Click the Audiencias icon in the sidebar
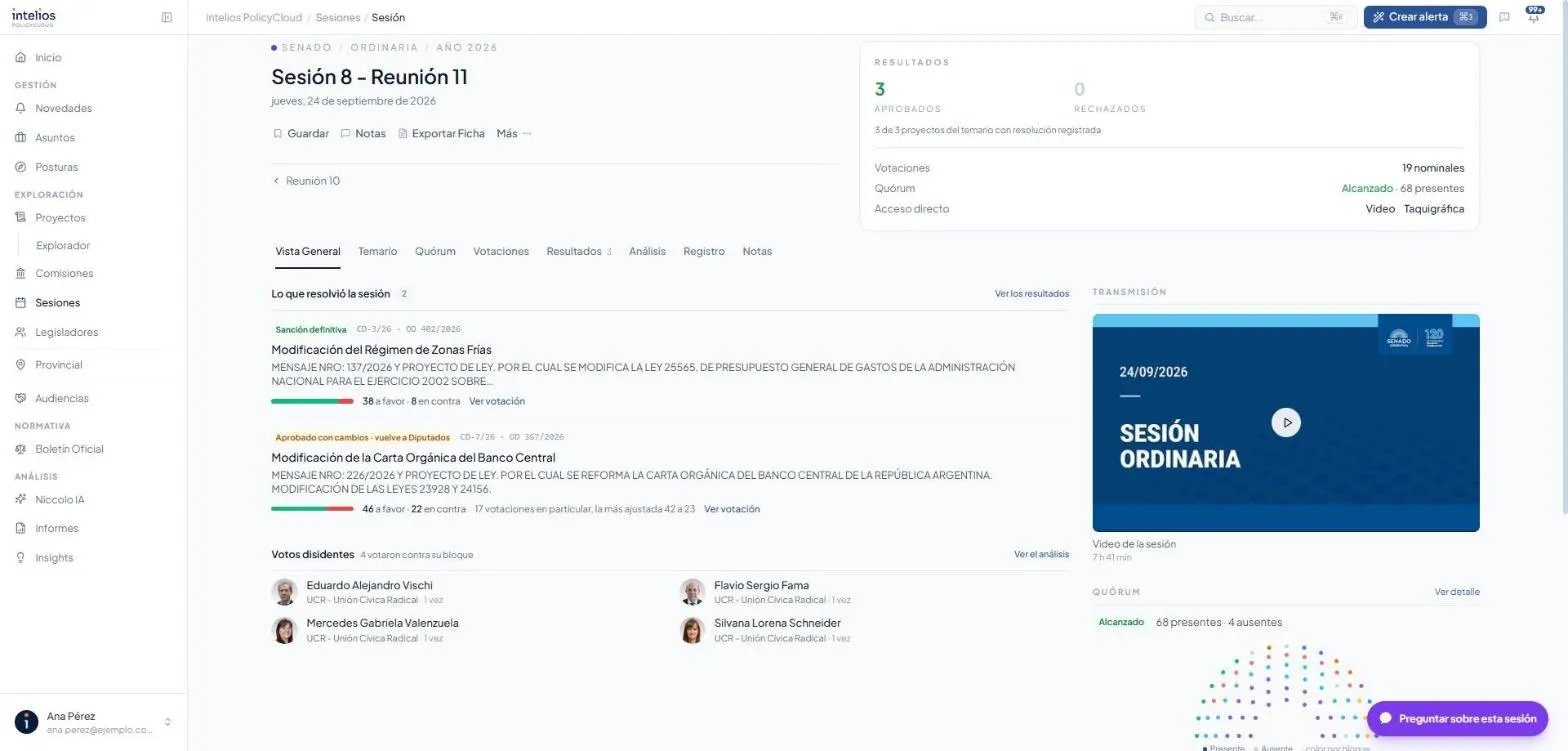 (x=21, y=398)
